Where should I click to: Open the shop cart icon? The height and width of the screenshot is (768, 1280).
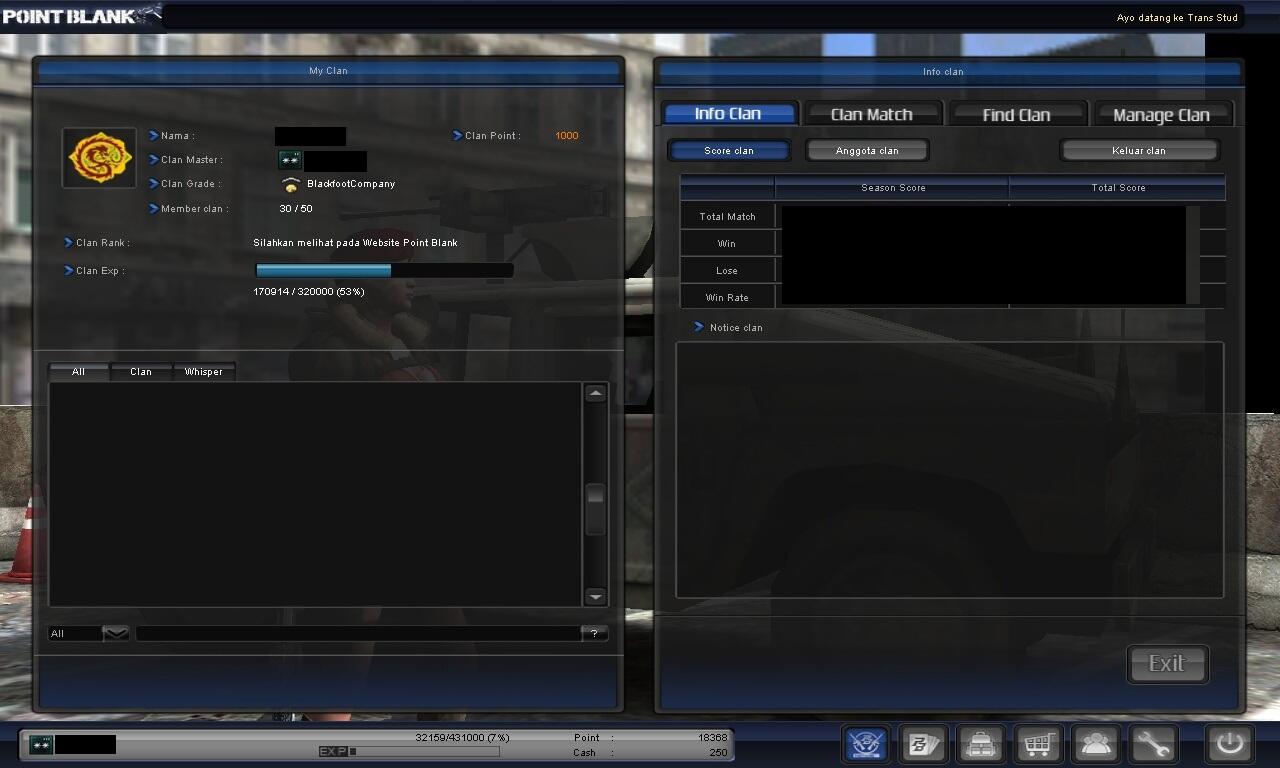1038,744
